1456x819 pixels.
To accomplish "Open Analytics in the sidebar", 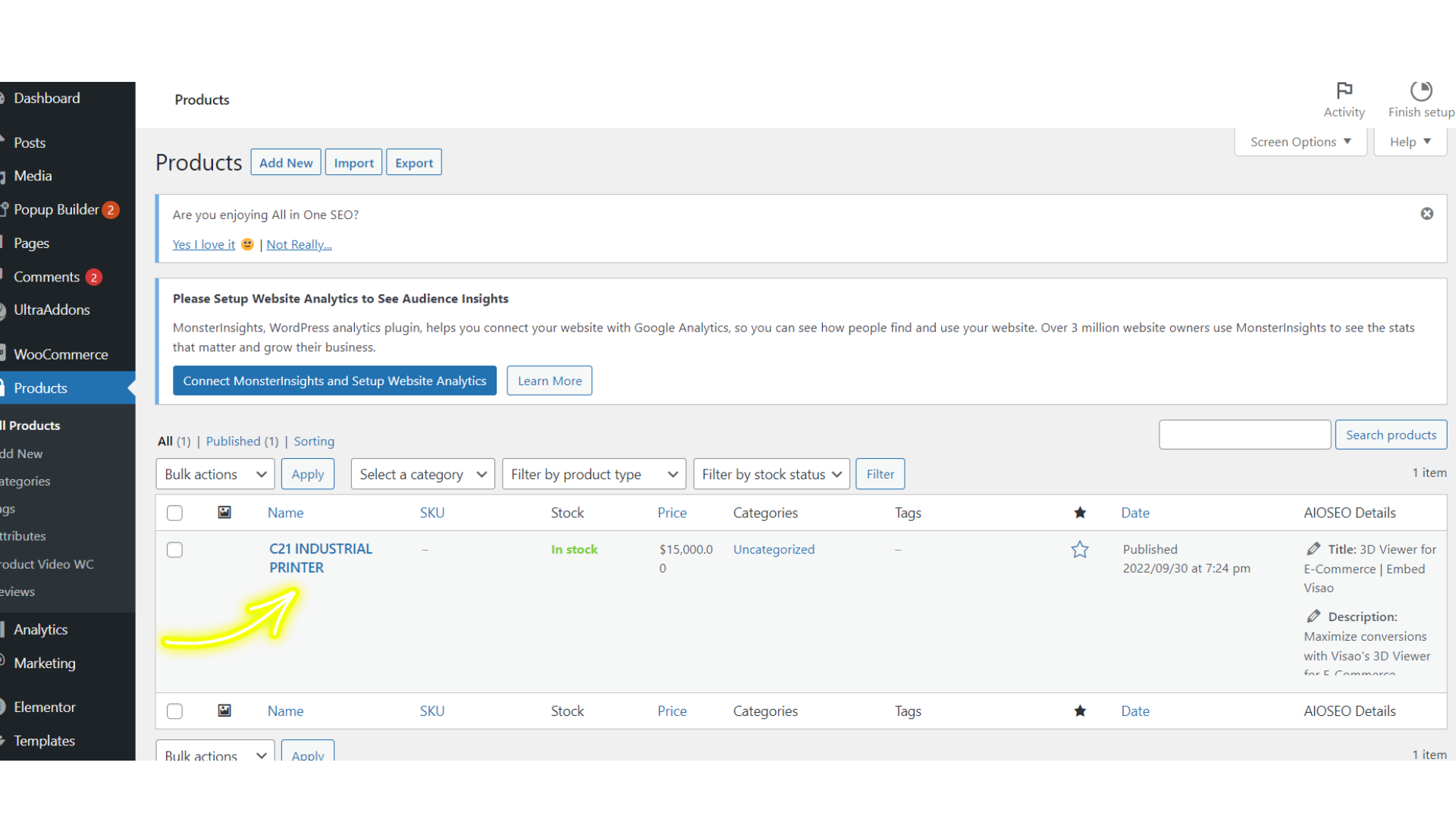I will tap(41, 629).
